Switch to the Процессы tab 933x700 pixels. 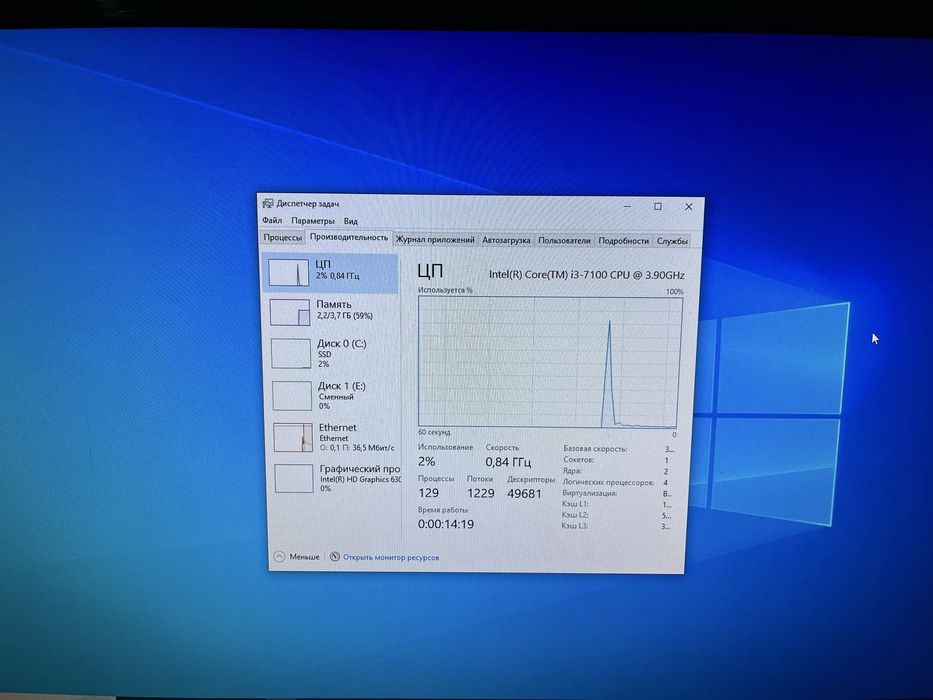coord(282,238)
